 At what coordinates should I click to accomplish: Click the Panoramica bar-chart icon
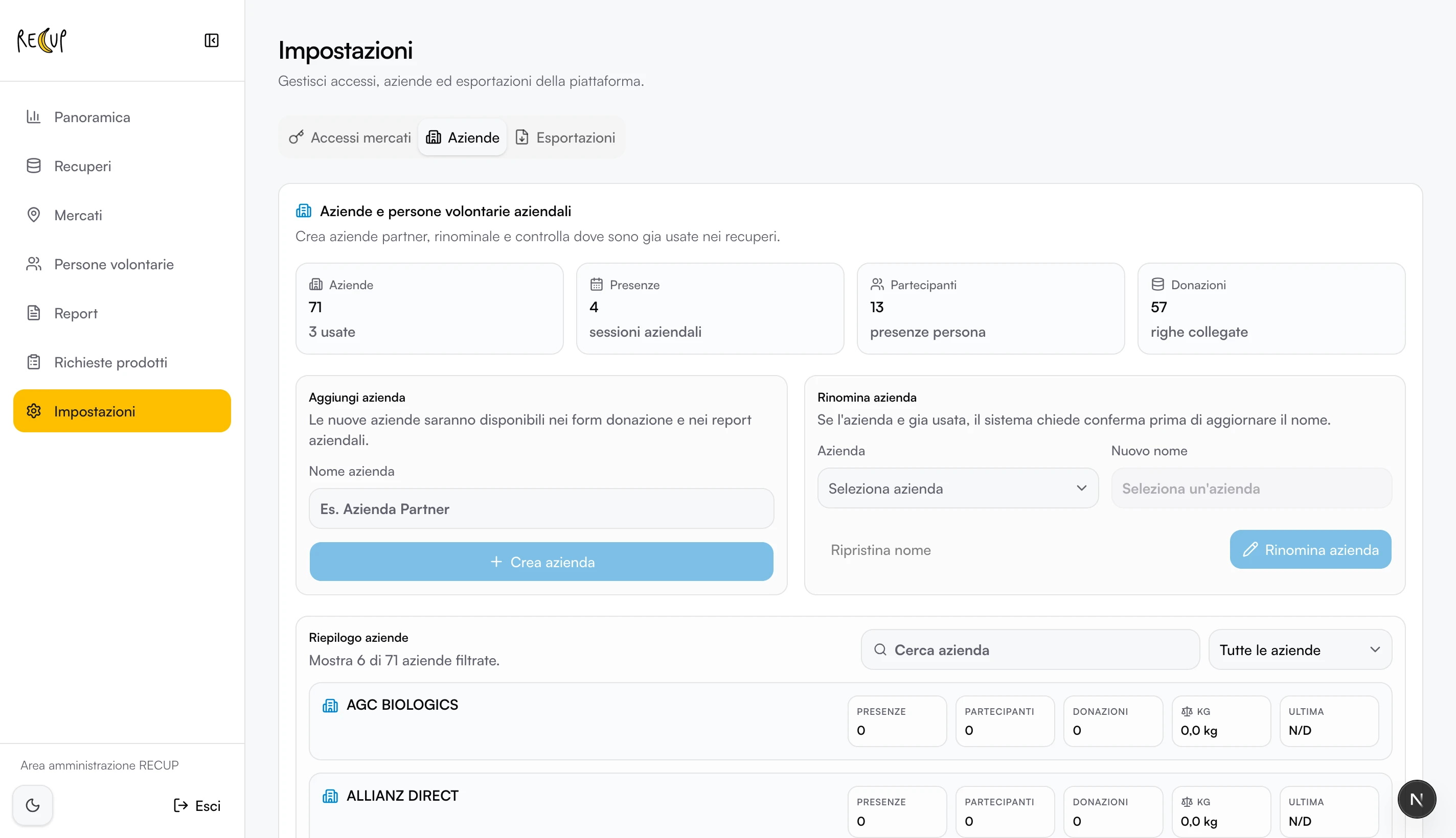pyautogui.click(x=33, y=117)
